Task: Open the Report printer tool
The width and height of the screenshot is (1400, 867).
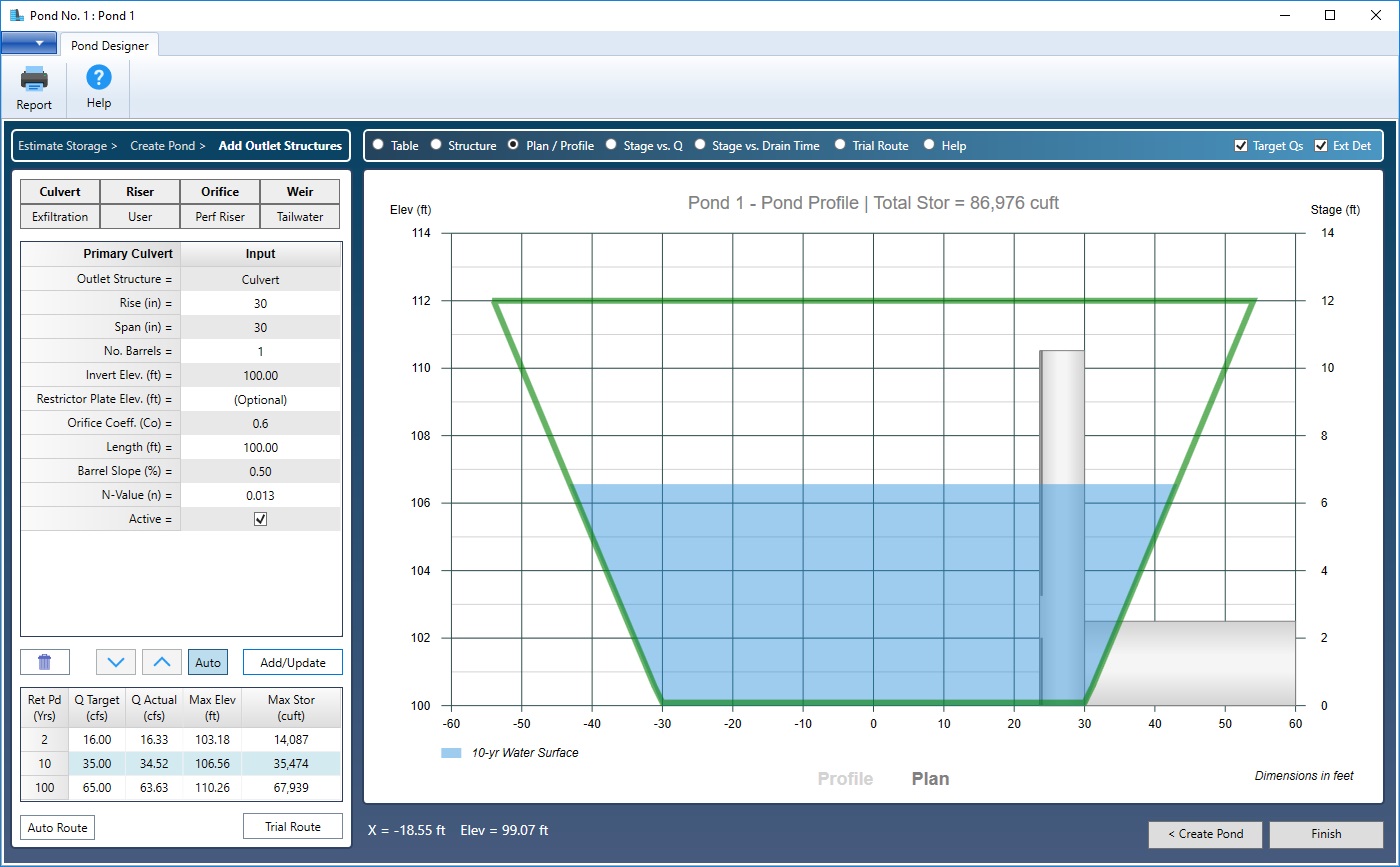Action: pyautogui.click(x=33, y=88)
